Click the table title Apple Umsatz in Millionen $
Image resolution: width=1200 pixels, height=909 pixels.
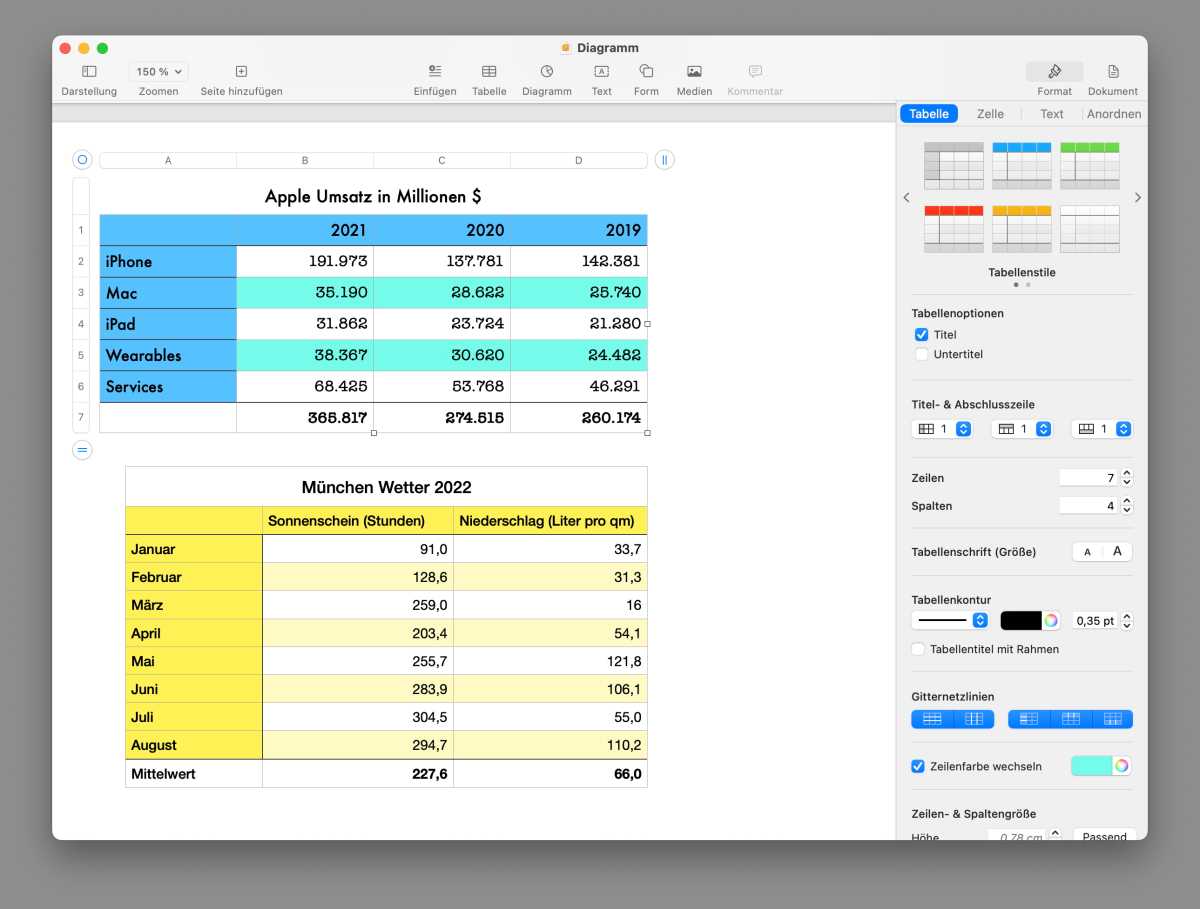pos(373,197)
